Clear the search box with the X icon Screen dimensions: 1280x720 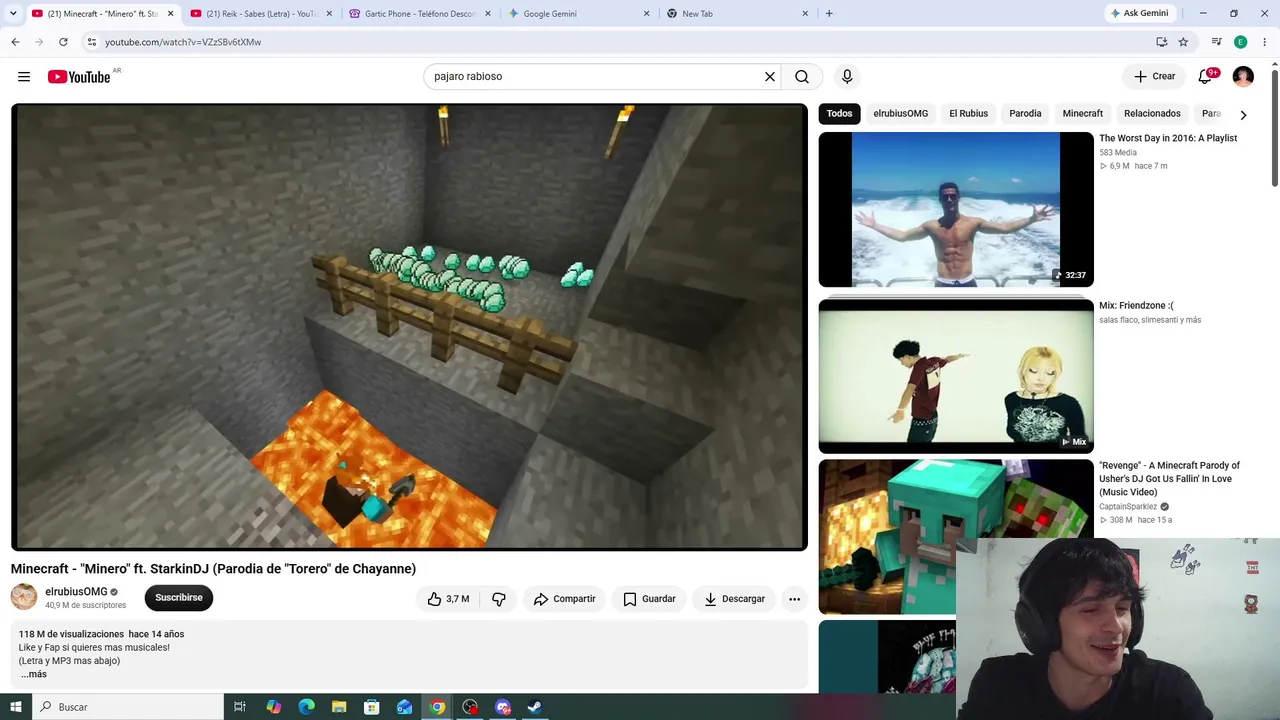[770, 77]
